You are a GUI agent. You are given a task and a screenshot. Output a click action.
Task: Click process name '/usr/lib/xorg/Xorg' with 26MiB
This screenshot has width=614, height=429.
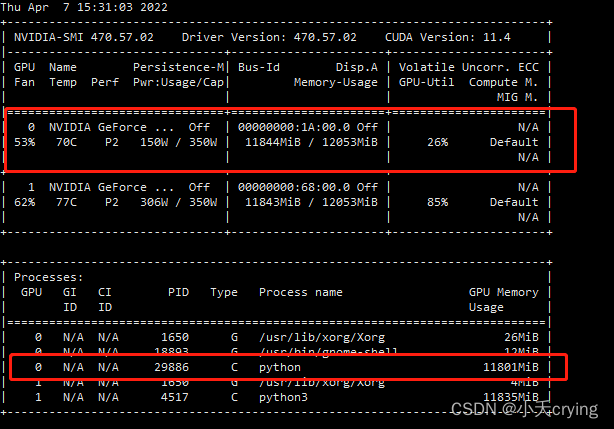click(x=322, y=337)
